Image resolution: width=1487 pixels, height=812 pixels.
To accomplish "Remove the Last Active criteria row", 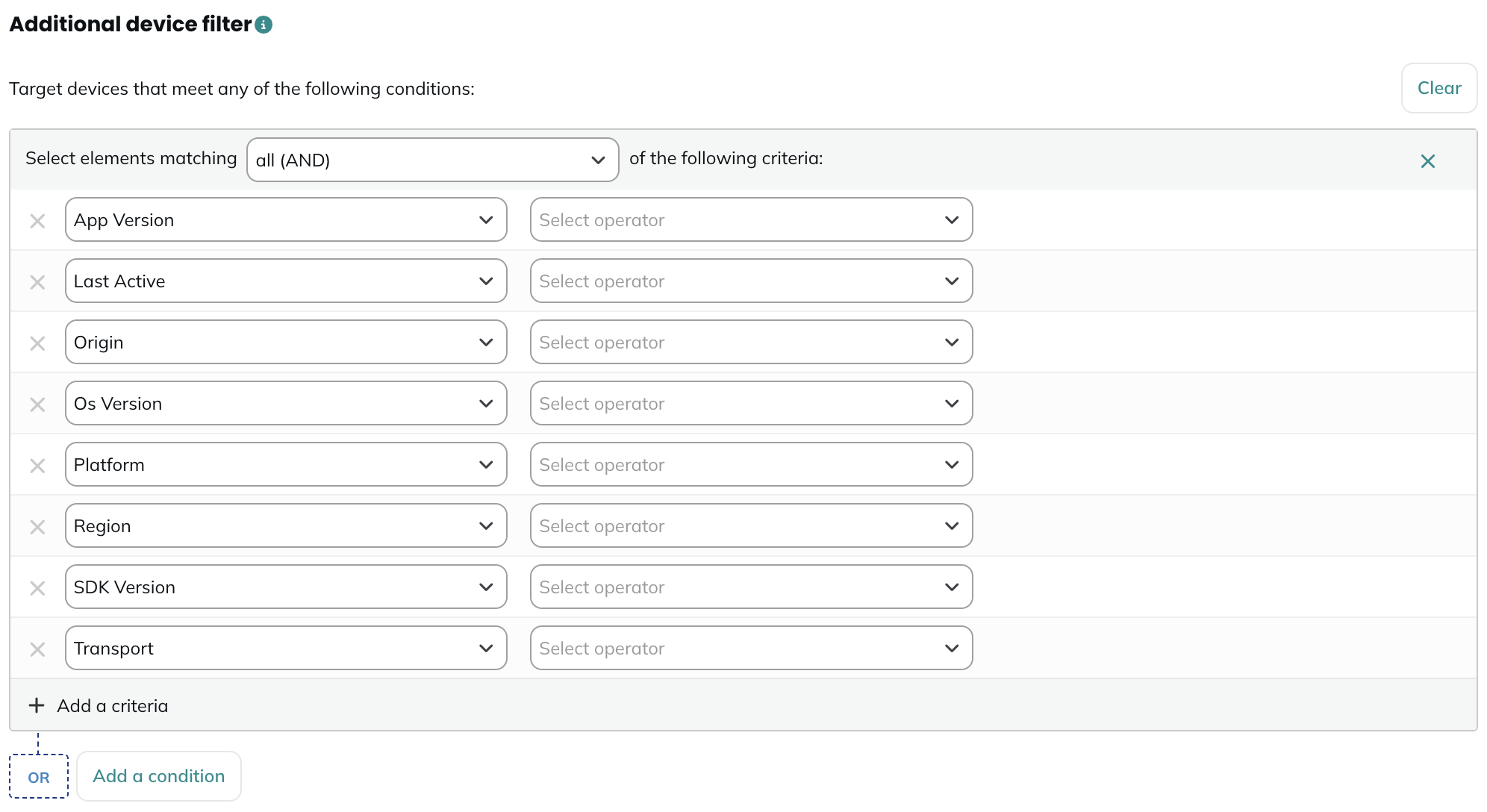I will [37, 282].
